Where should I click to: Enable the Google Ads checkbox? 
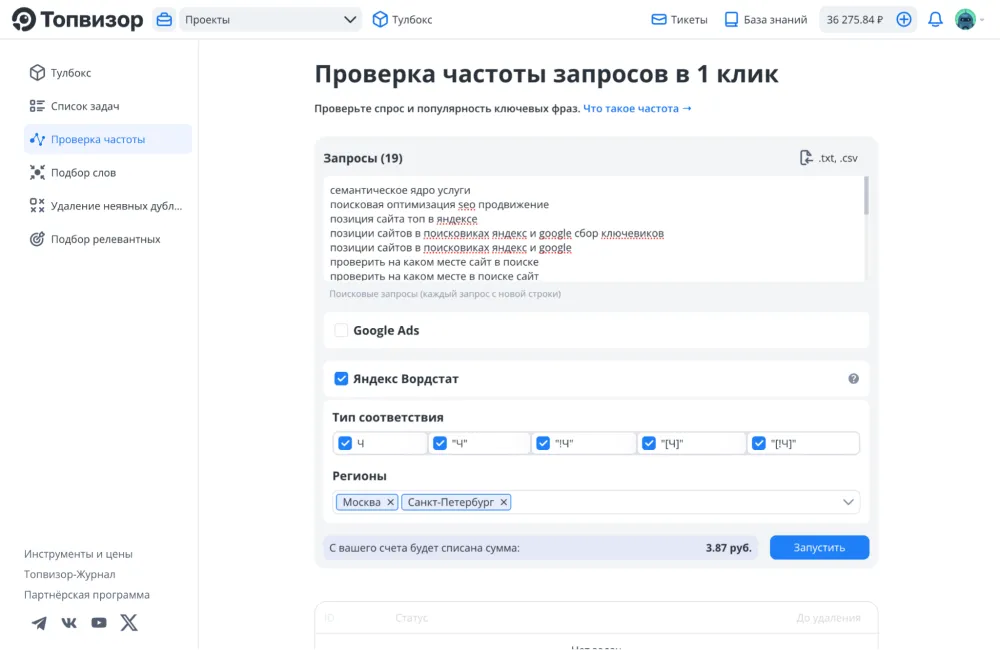point(341,330)
